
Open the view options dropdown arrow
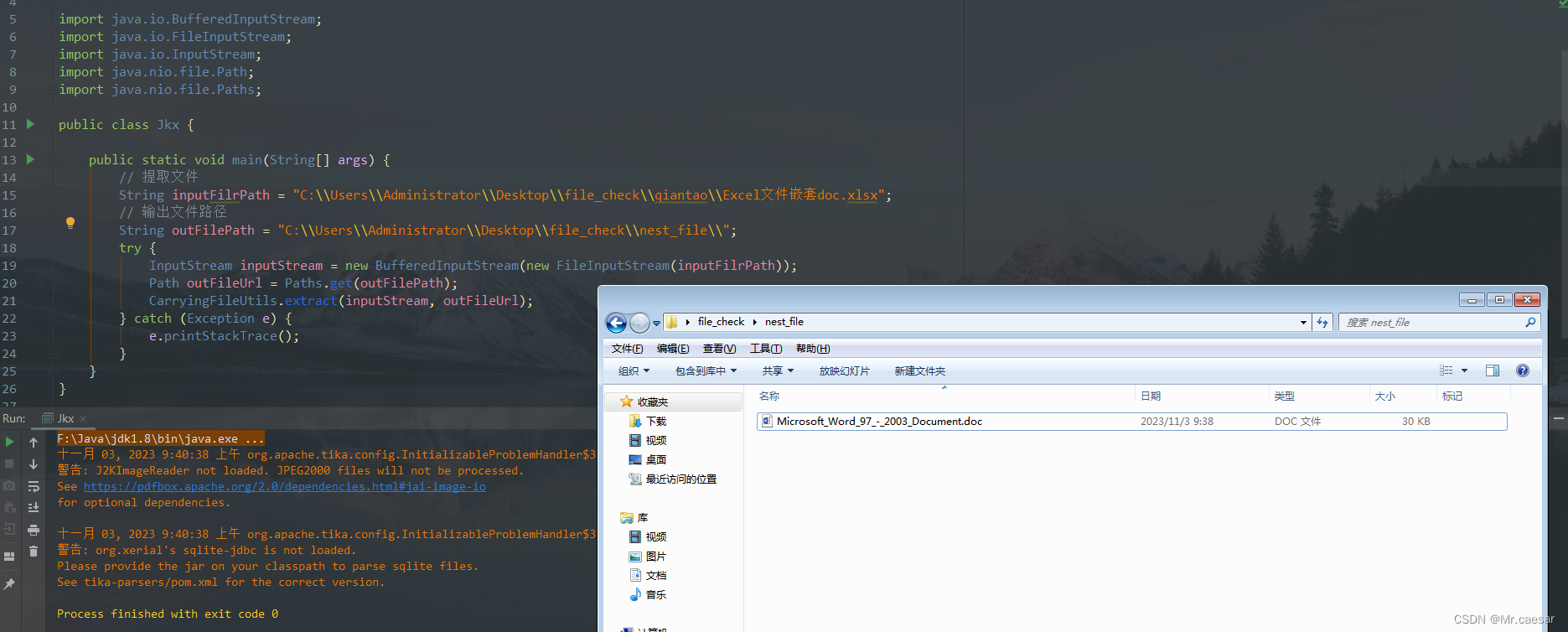(x=1465, y=370)
